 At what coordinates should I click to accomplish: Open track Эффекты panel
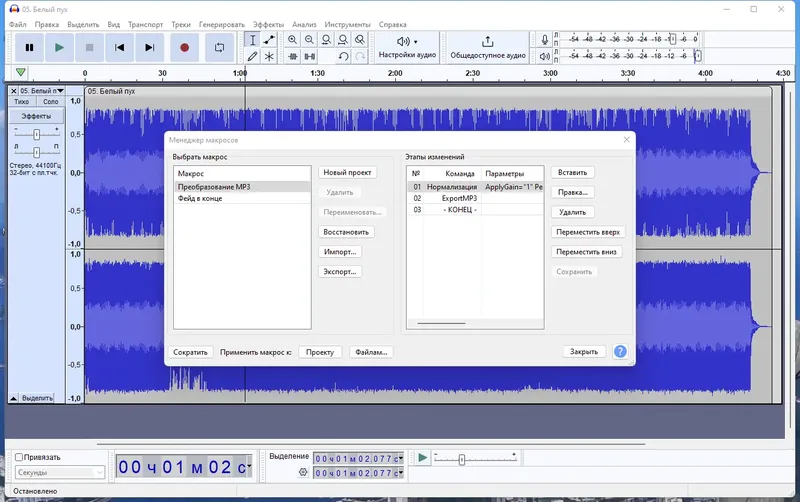click(x=36, y=116)
